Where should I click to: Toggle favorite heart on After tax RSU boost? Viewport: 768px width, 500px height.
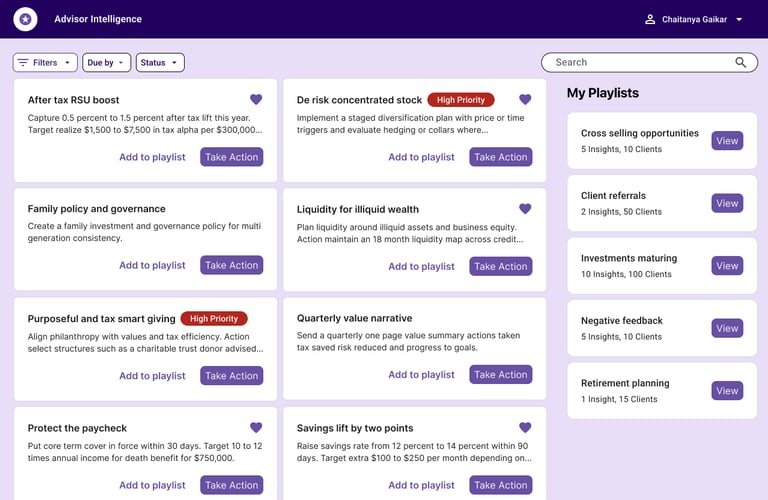click(x=256, y=99)
